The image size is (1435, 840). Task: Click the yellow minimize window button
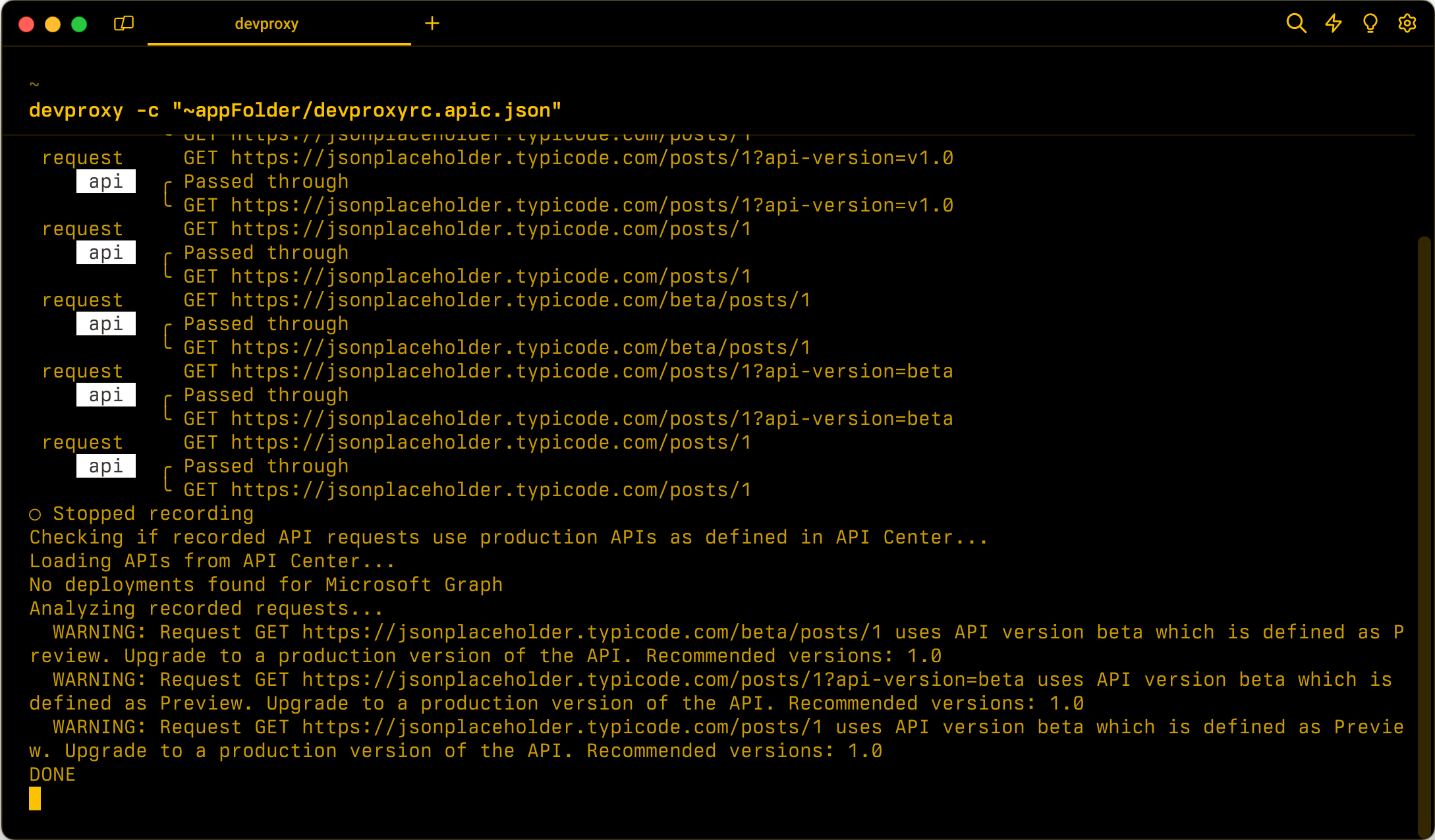click(53, 24)
